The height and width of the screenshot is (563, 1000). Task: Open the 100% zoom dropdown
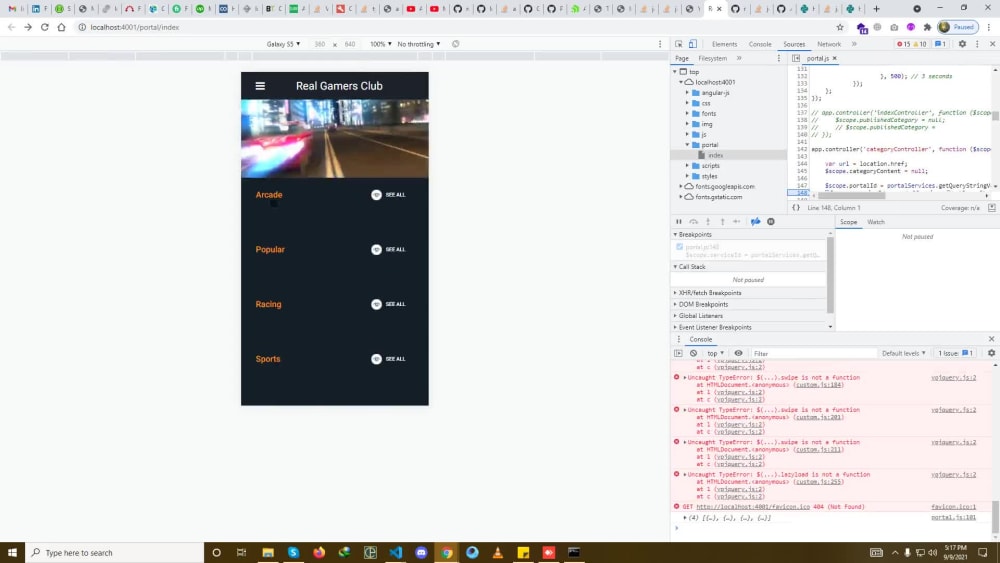point(381,44)
